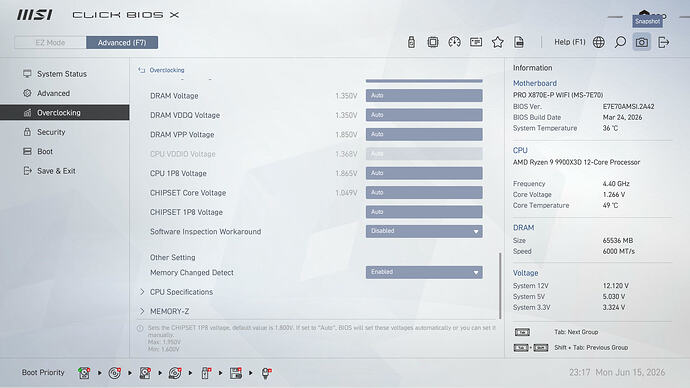Click the CPU chip icon in toolbar
The width and height of the screenshot is (690, 388).
pos(433,42)
